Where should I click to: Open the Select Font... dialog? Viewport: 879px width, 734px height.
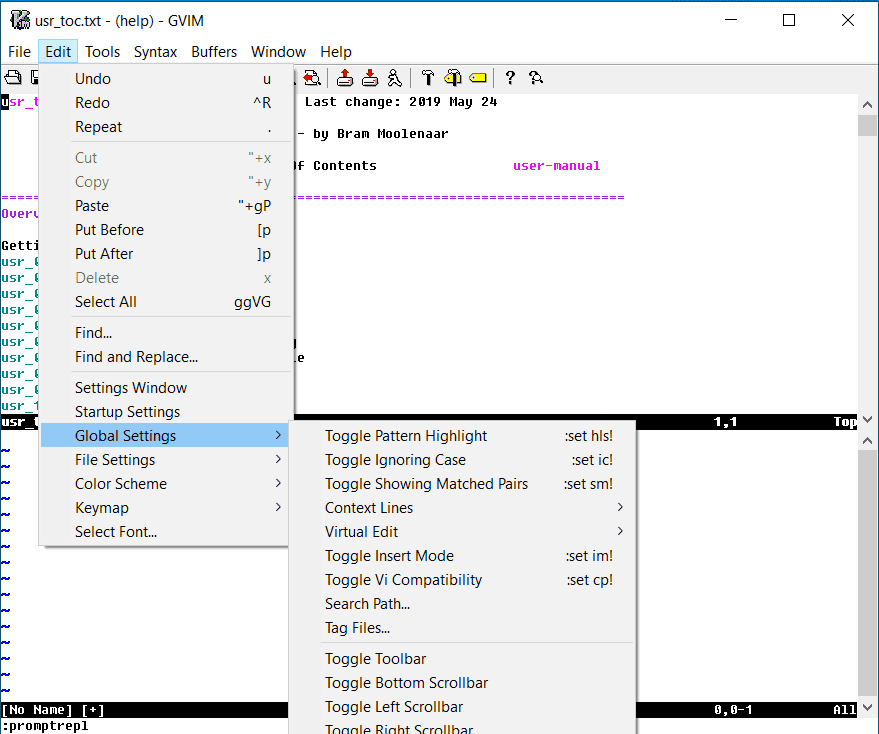[165, 532]
